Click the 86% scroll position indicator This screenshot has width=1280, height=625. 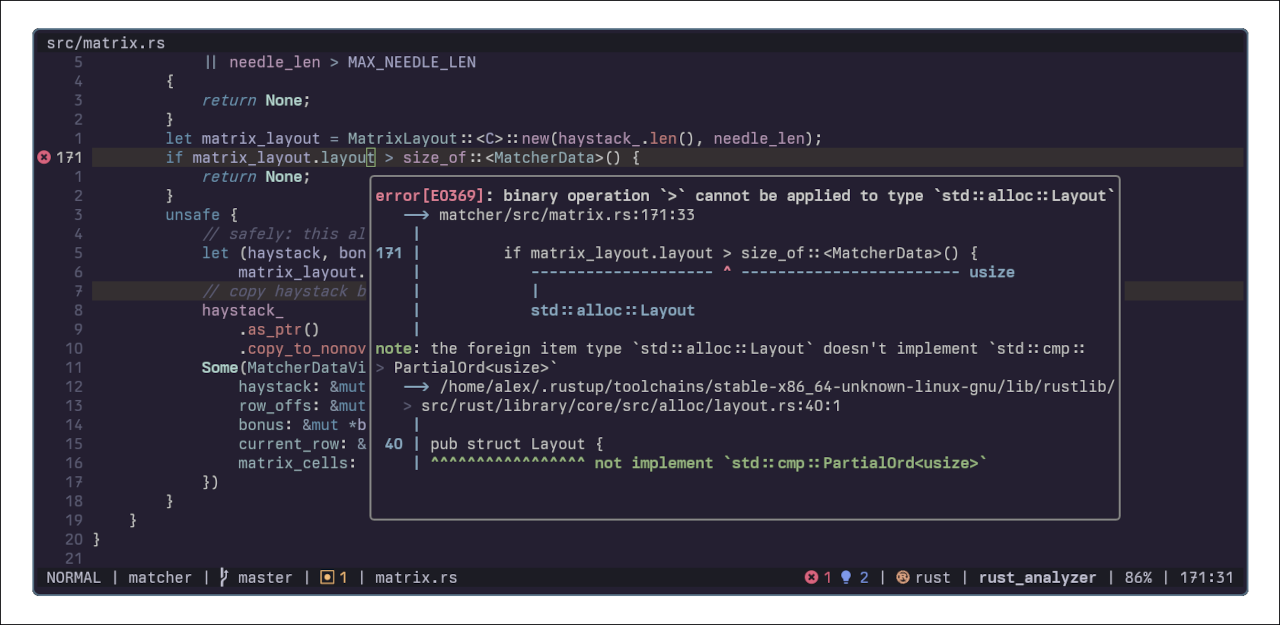1138,577
